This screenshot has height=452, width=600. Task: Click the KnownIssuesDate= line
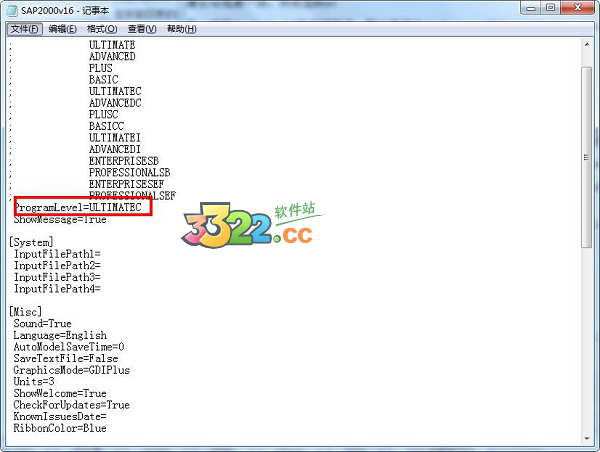60,416
